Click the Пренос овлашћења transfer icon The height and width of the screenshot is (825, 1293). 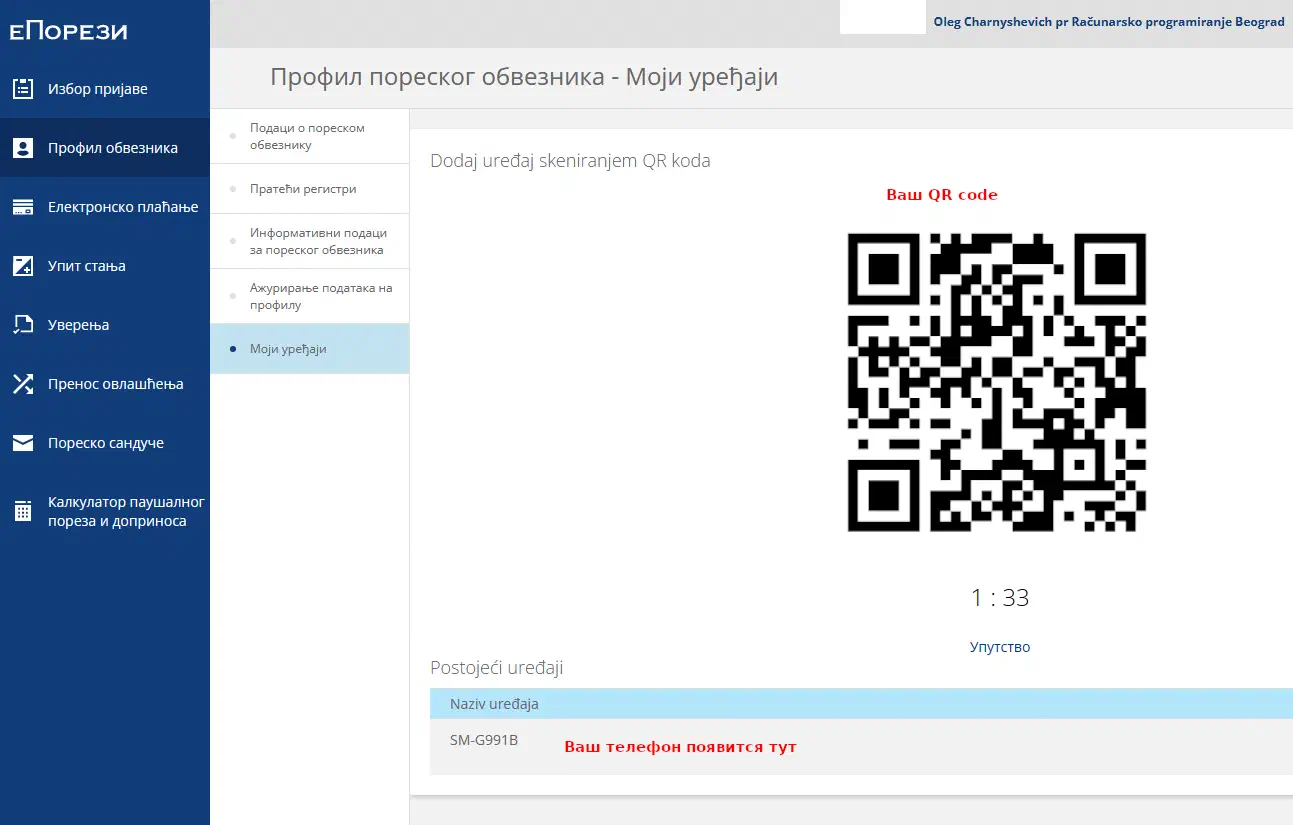coord(22,383)
